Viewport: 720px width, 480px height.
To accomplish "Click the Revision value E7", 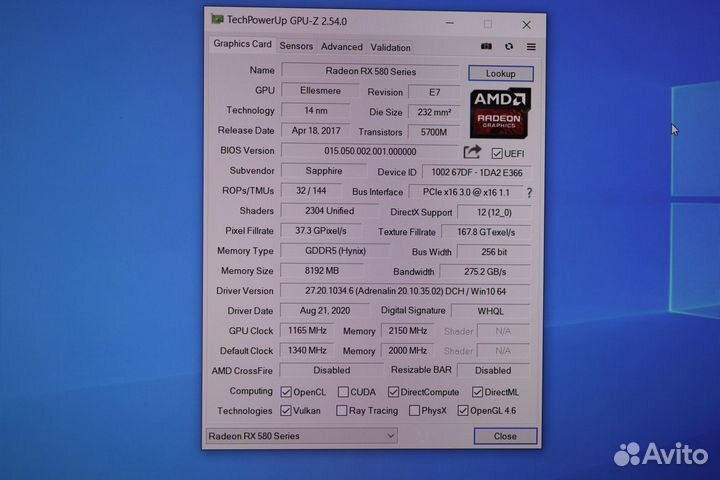I will pos(434,93).
